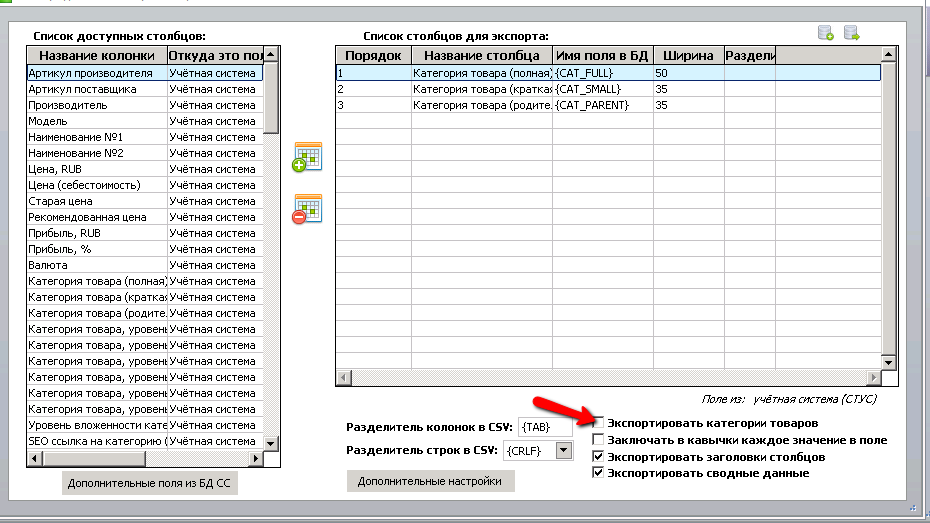
Task: Select 'Рекомендованная цена' row
Action: point(145,217)
